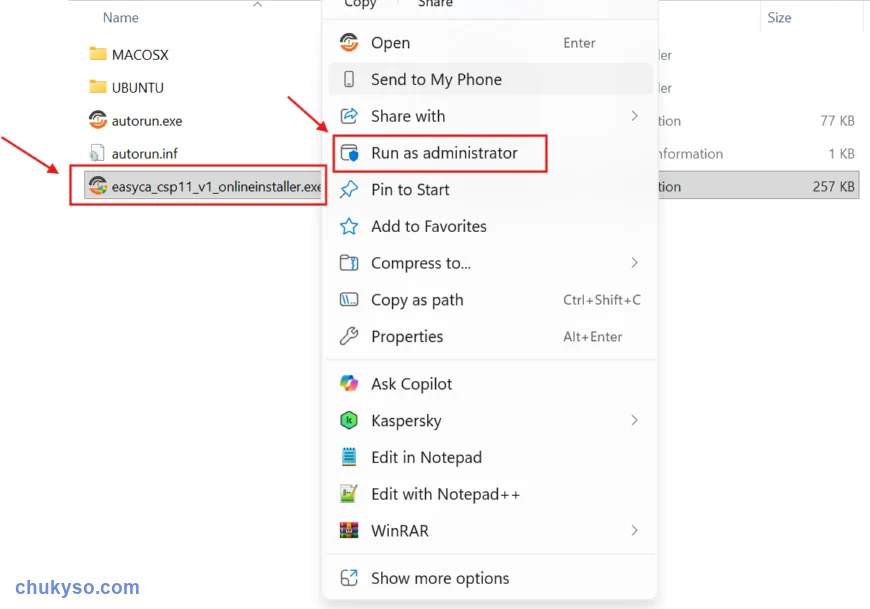Select the autorun.exe file icon

[x=98, y=120]
